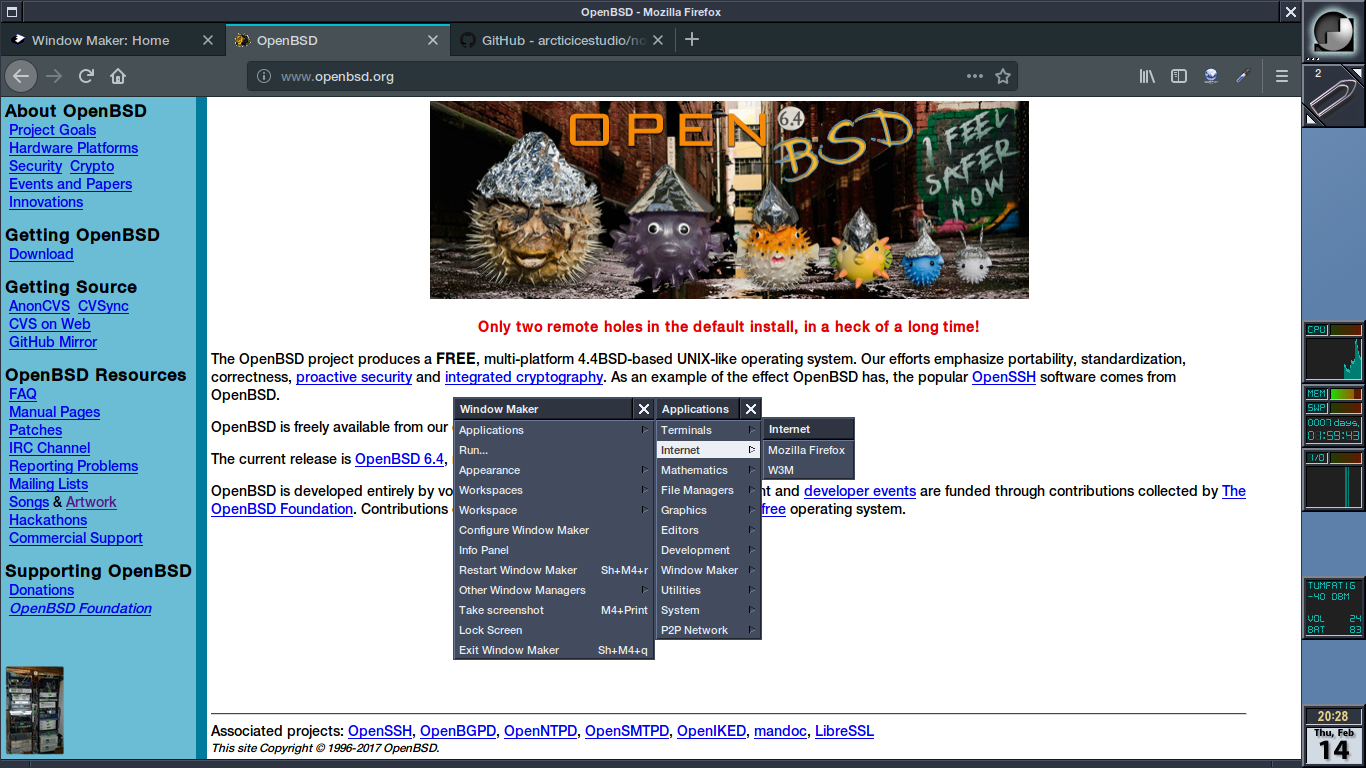Screen dimensions: 1366x768
Task: Click the server rack thumbnail image
Action: [x=35, y=710]
